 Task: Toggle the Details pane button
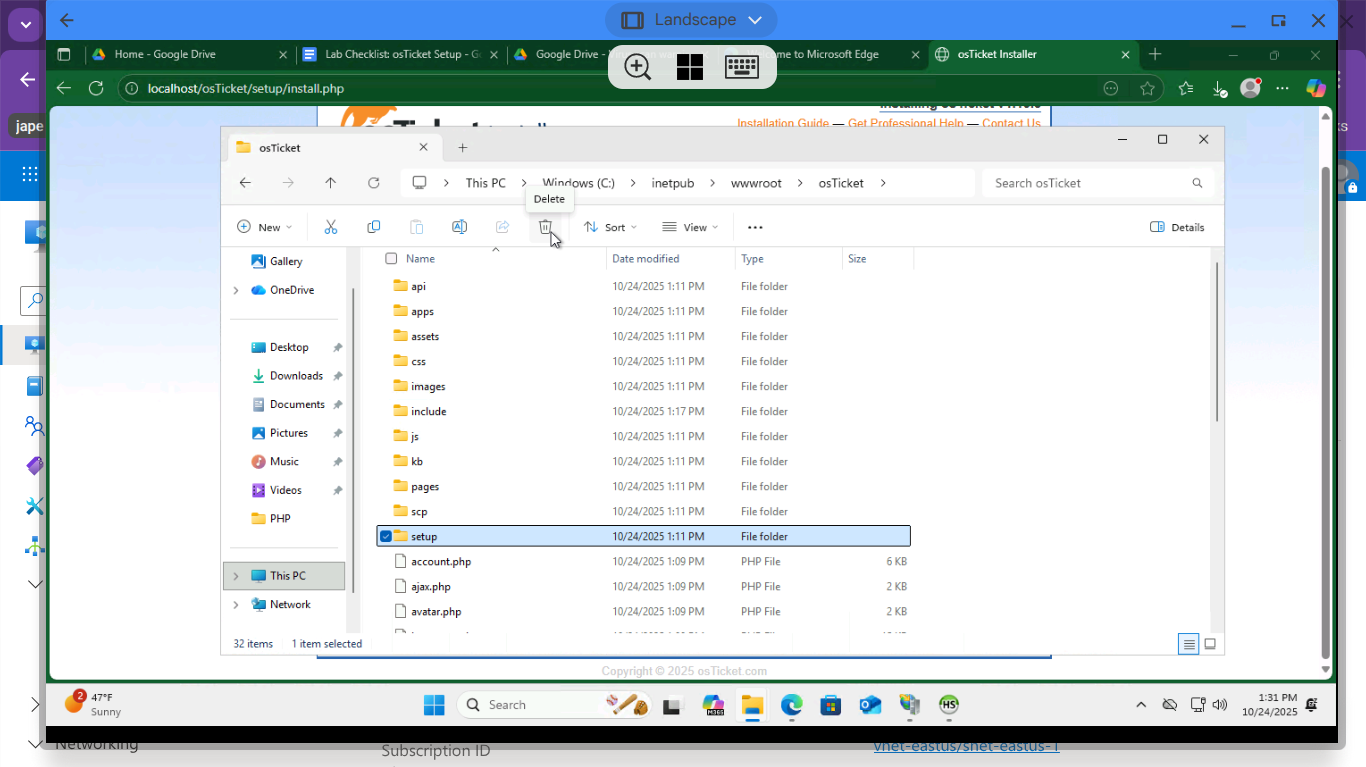[x=1177, y=227]
